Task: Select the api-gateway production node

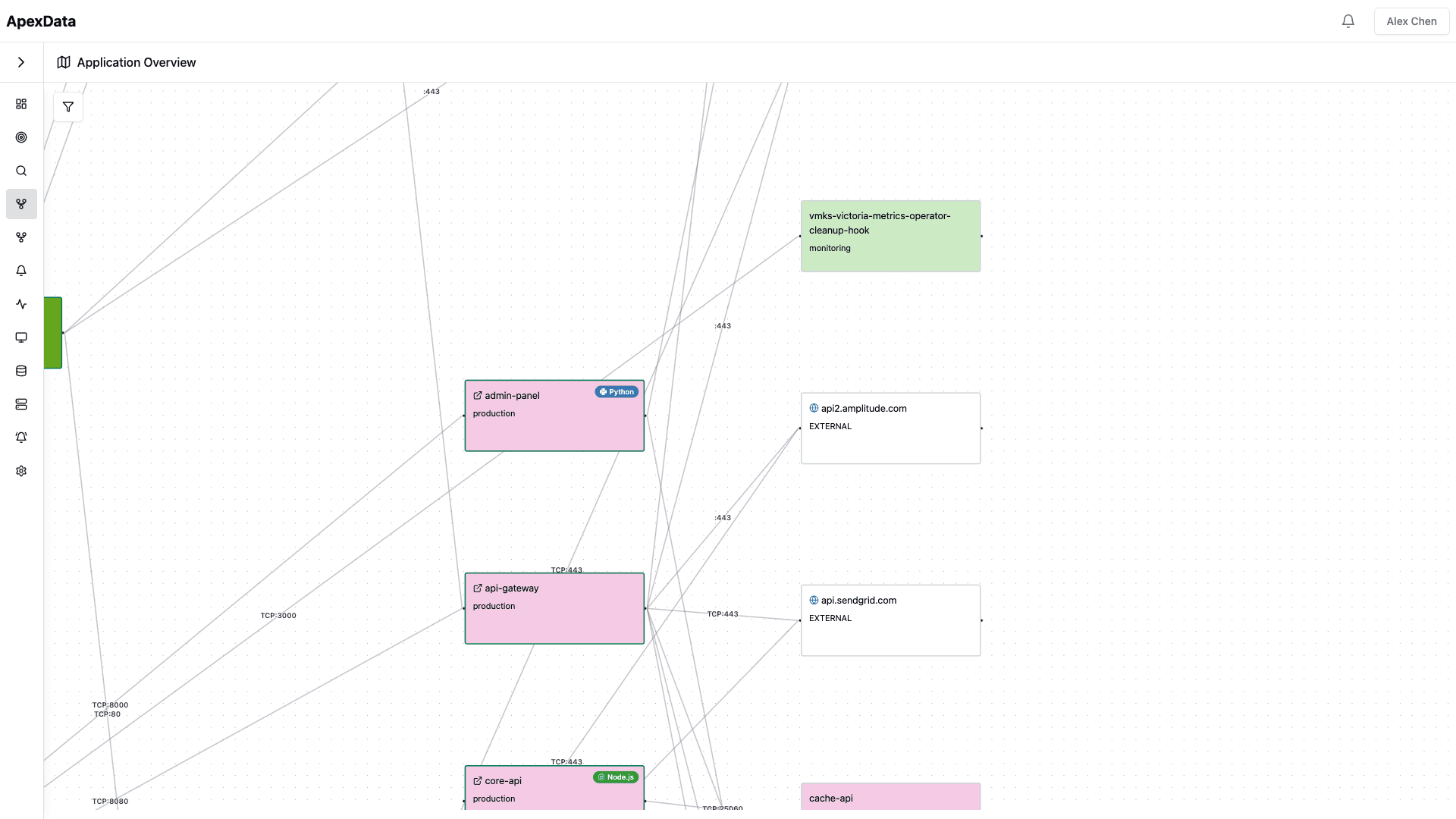Action: (x=554, y=607)
